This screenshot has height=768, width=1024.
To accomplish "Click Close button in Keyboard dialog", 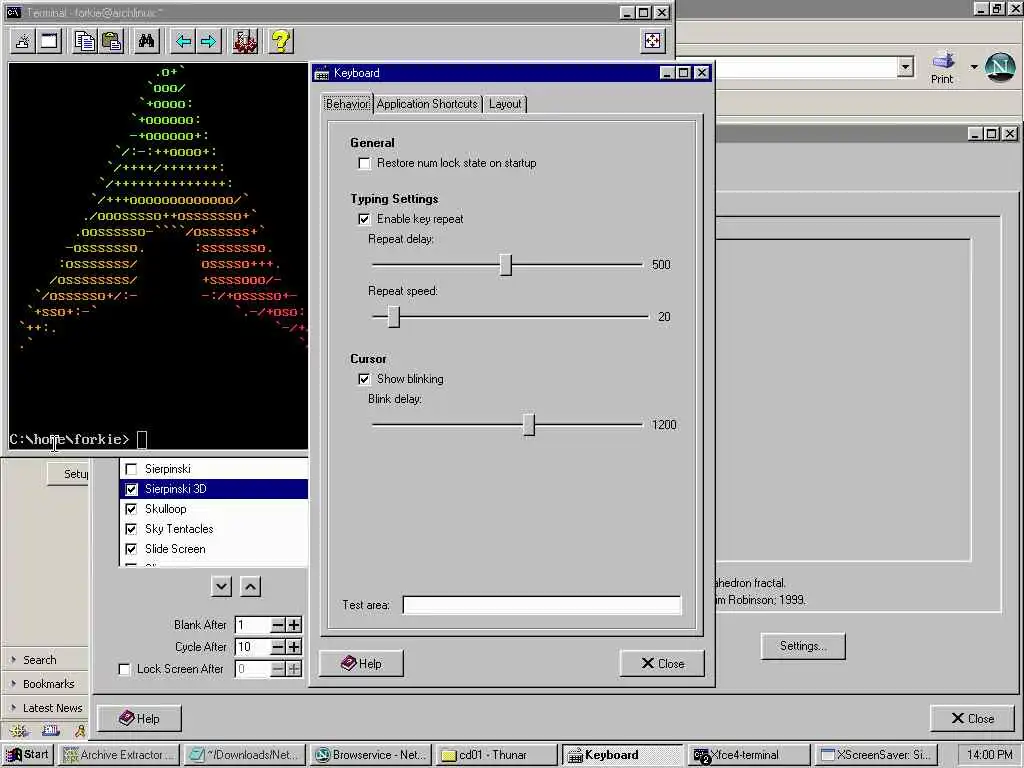I will coord(662,664).
